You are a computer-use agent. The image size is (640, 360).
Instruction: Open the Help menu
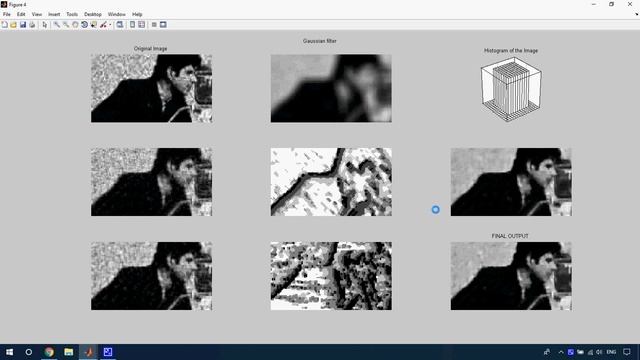click(x=137, y=14)
